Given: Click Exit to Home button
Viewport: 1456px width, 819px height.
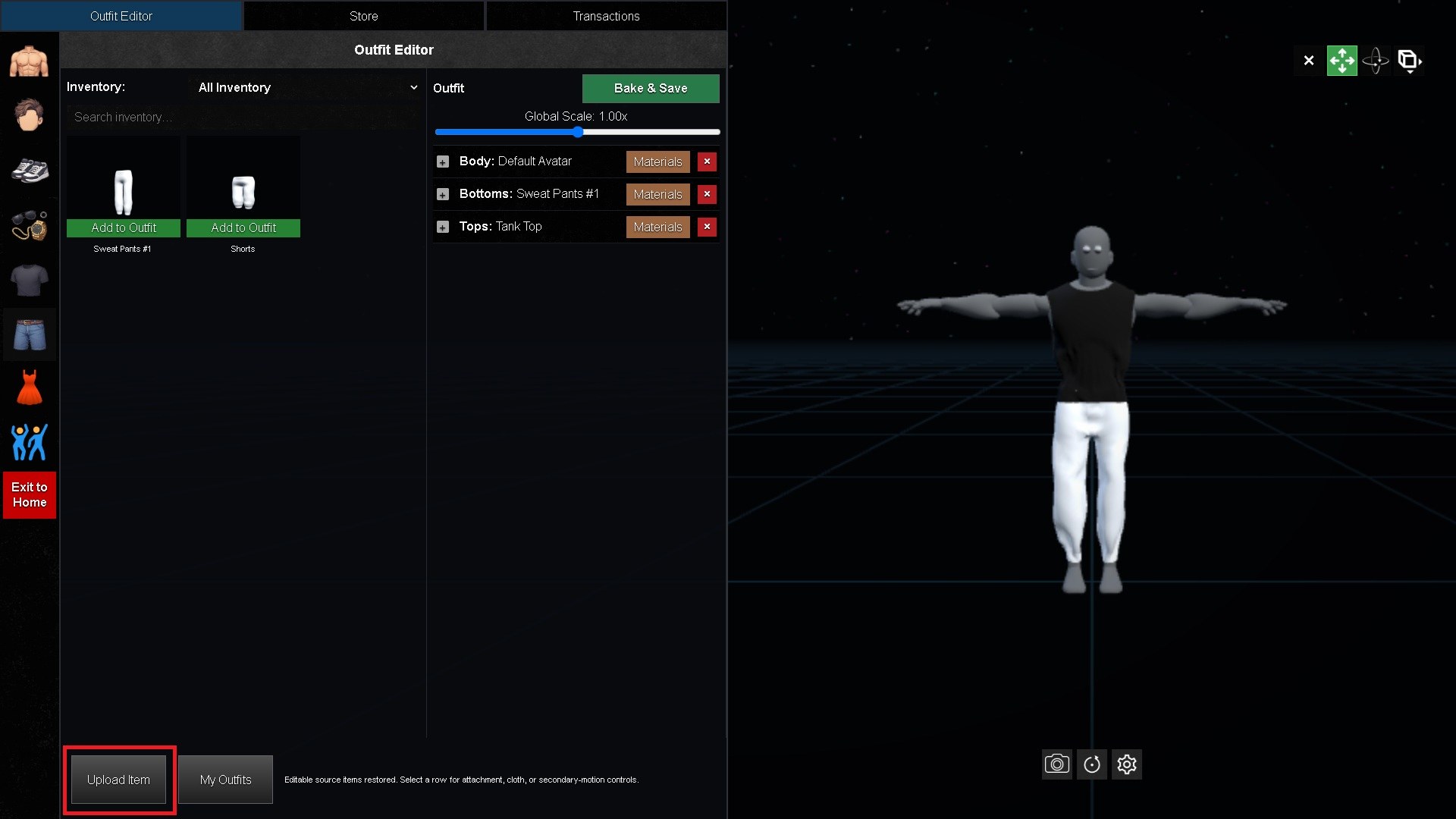Looking at the screenshot, I should [x=30, y=494].
